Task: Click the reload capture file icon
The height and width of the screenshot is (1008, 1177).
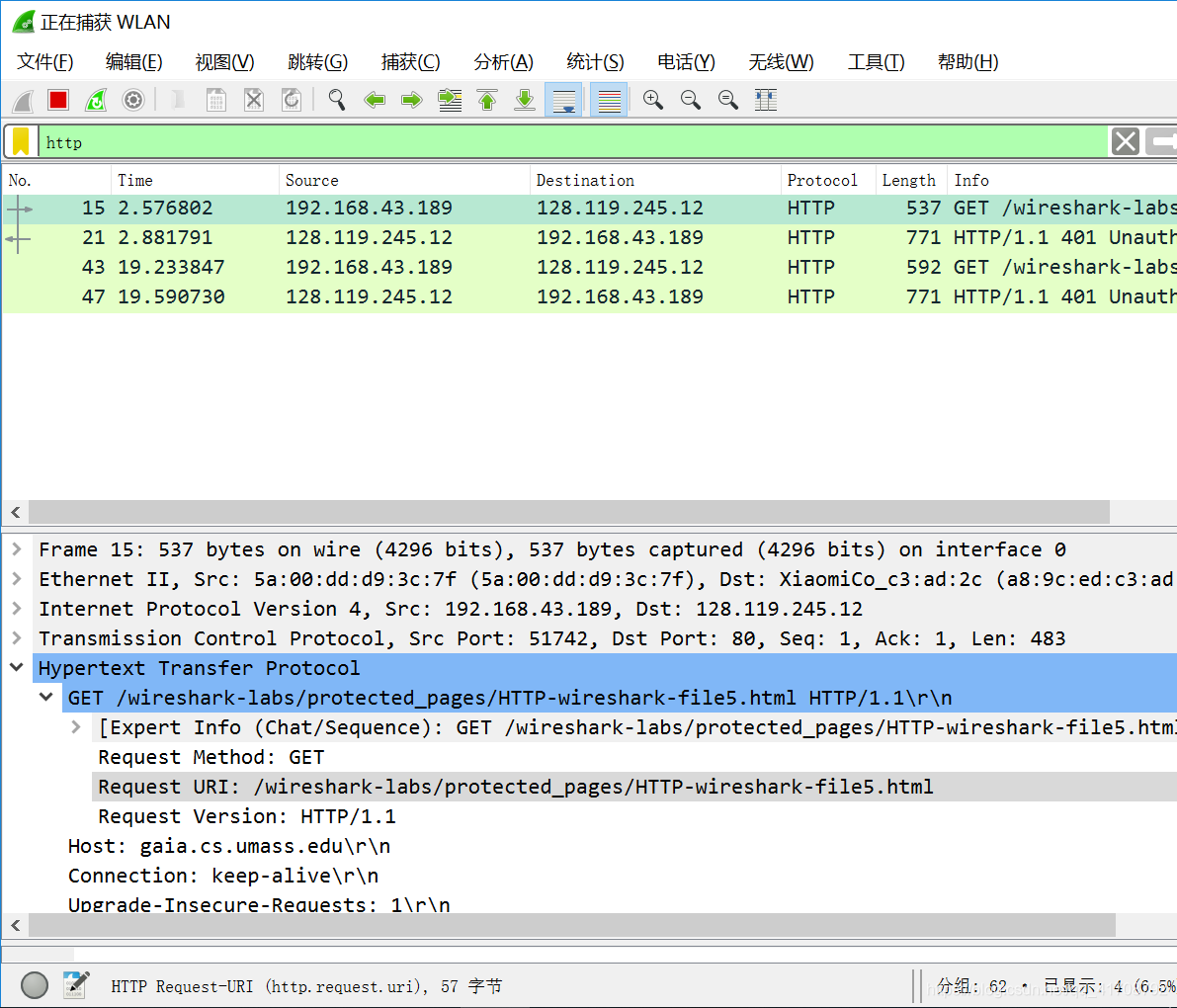Action: pyautogui.click(x=292, y=100)
